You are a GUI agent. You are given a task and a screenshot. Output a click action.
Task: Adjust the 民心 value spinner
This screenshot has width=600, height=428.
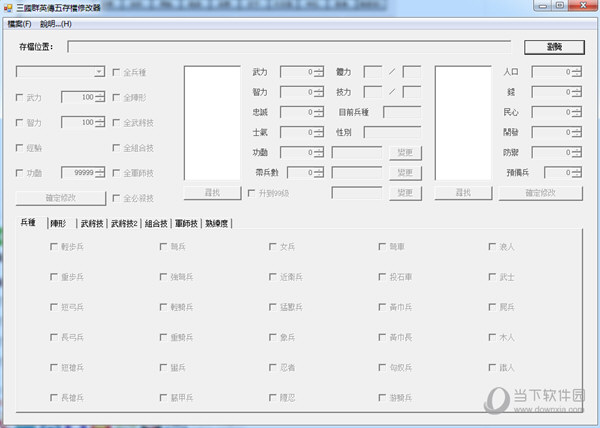click(576, 112)
